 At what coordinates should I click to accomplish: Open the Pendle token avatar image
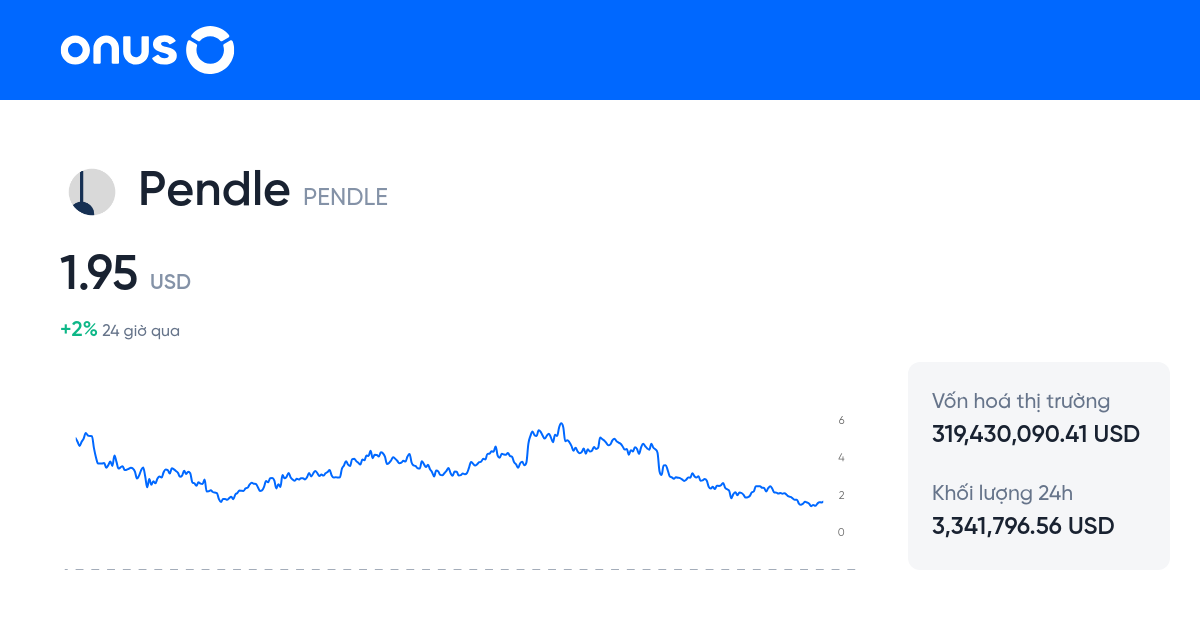[91, 190]
